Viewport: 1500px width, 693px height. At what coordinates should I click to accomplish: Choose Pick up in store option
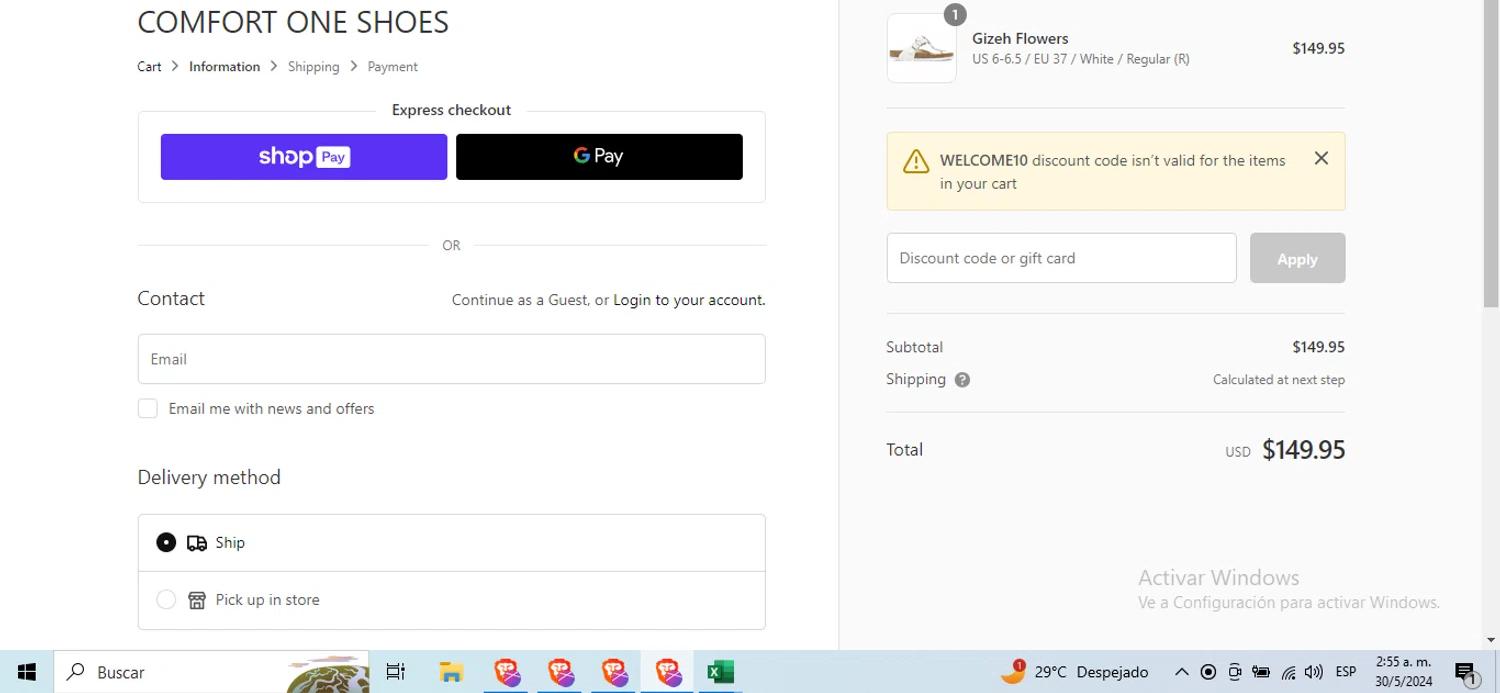coord(166,600)
